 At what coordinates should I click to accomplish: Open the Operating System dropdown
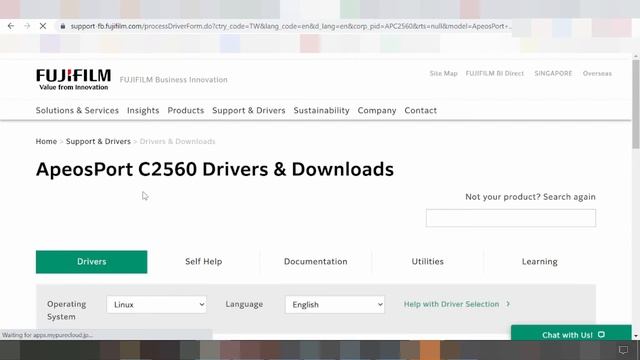click(156, 304)
